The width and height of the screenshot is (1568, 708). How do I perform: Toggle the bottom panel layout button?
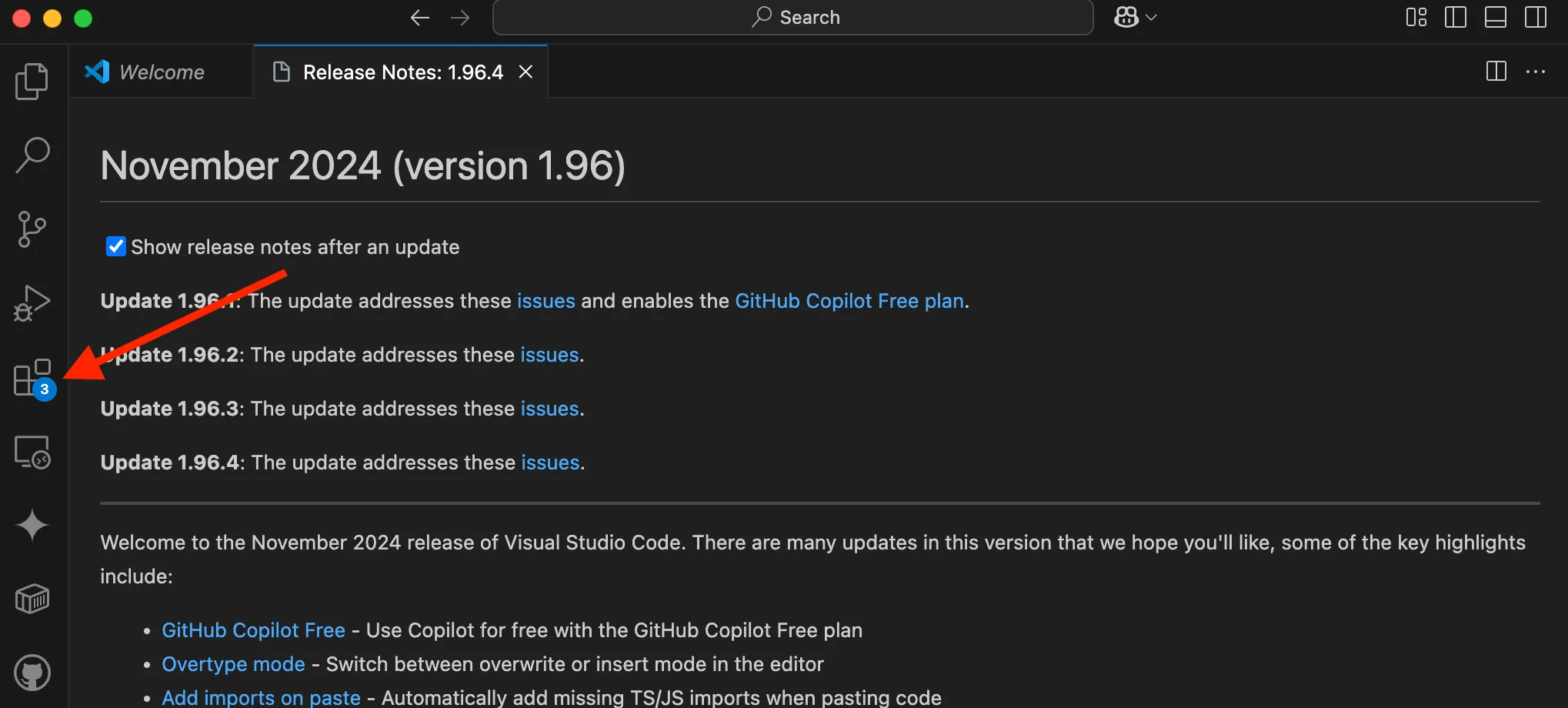tap(1495, 17)
